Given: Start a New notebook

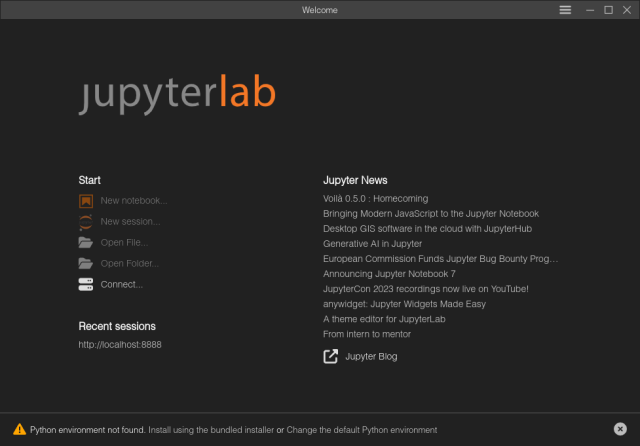Looking at the screenshot, I should (x=134, y=201).
